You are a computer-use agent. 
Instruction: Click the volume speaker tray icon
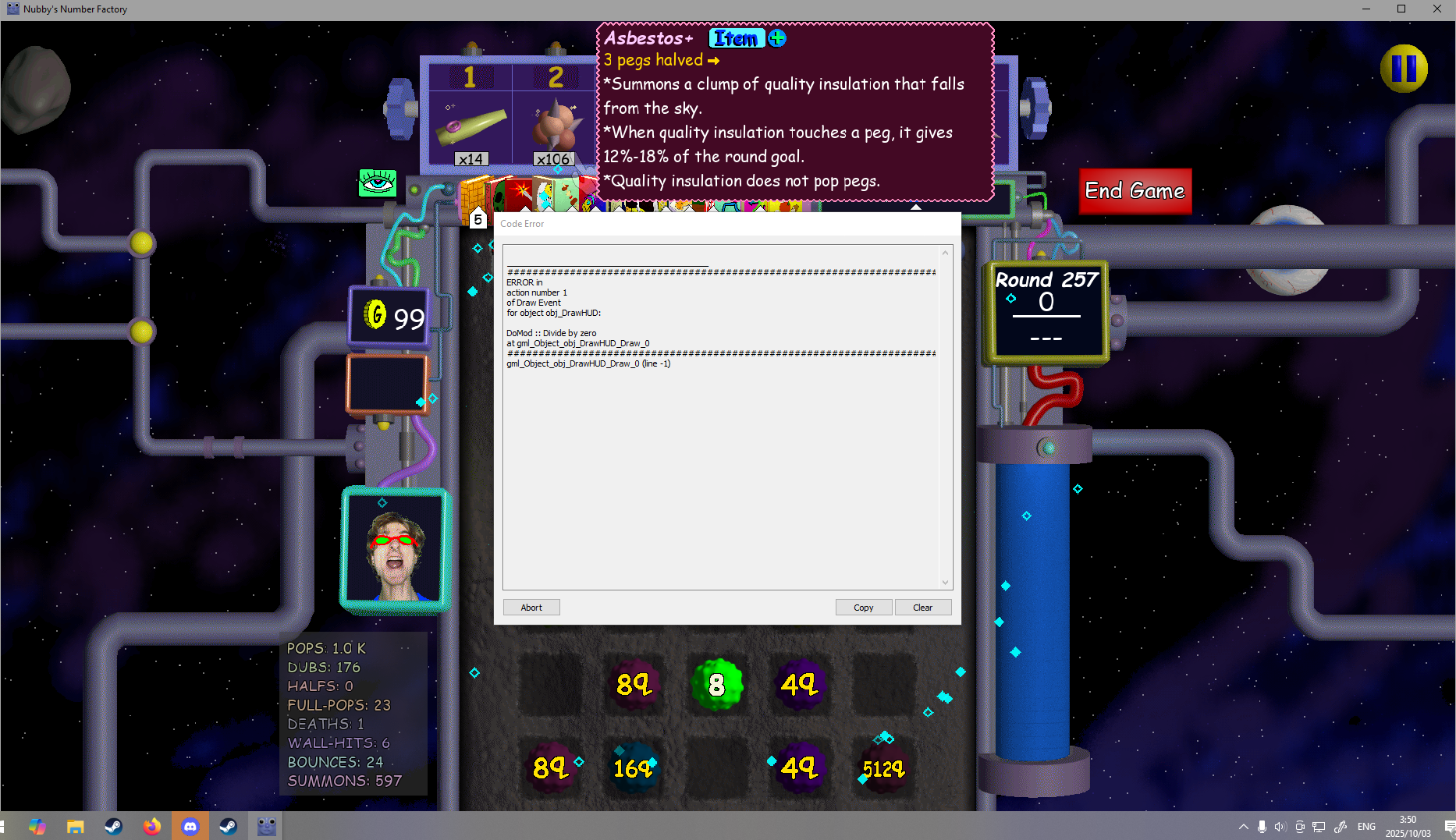[x=1280, y=827]
